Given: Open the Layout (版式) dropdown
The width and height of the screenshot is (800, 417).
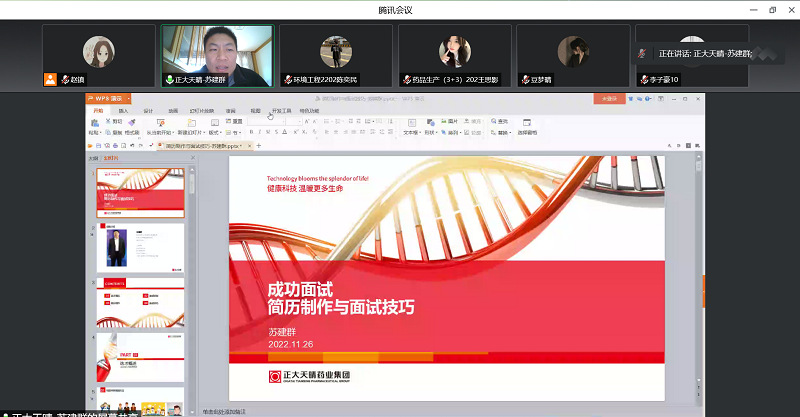Looking at the screenshot, I should [x=216, y=132].
